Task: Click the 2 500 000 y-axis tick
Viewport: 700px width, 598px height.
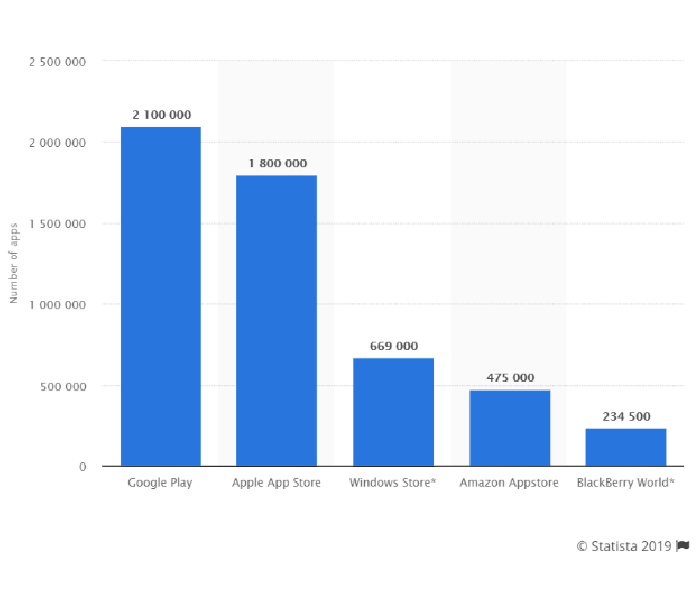Action: (x=58, y=62)
